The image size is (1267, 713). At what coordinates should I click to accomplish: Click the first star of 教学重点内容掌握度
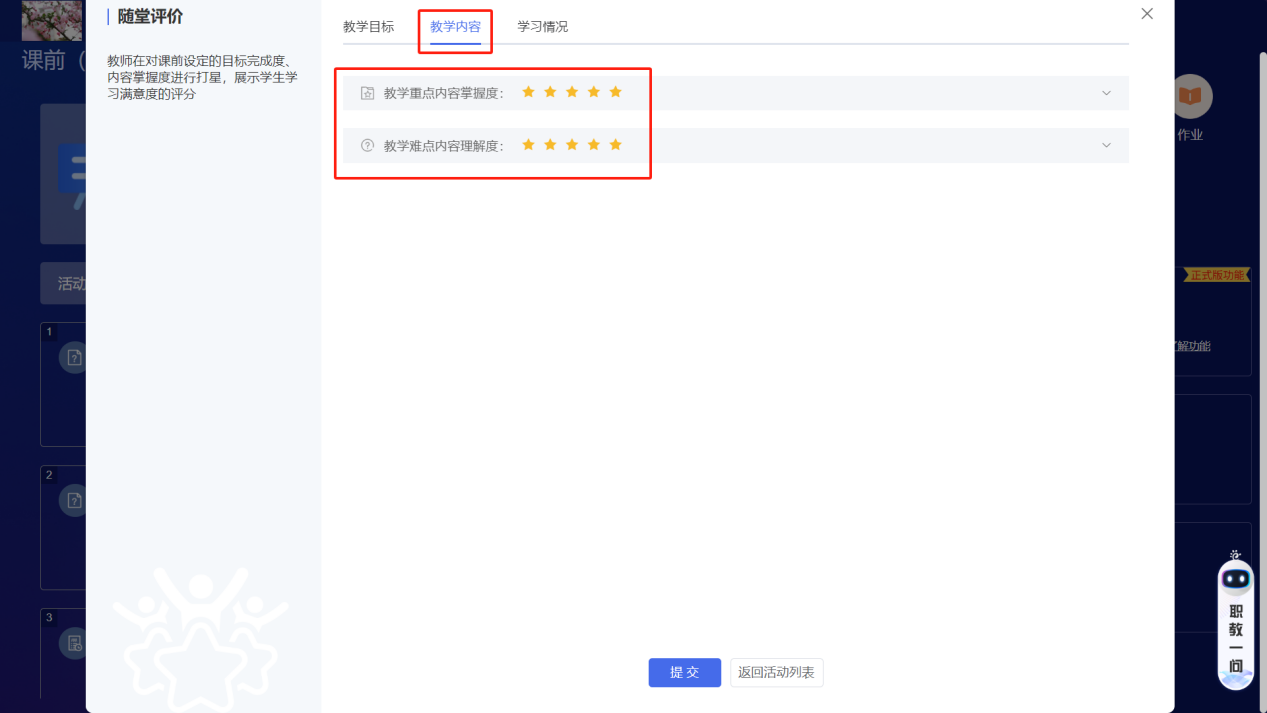point(528,91)
